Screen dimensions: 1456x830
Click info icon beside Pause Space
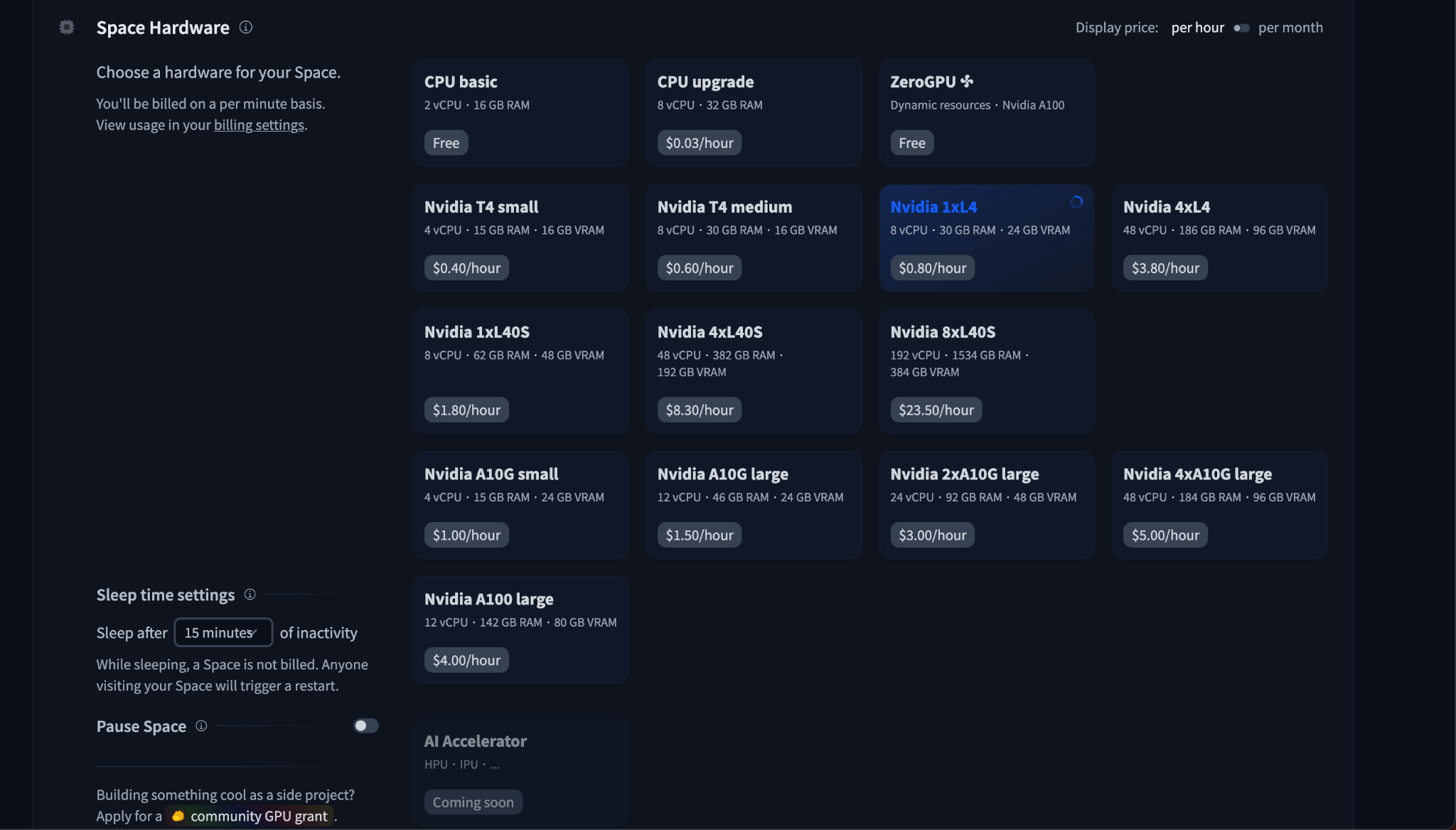point(201,725)
